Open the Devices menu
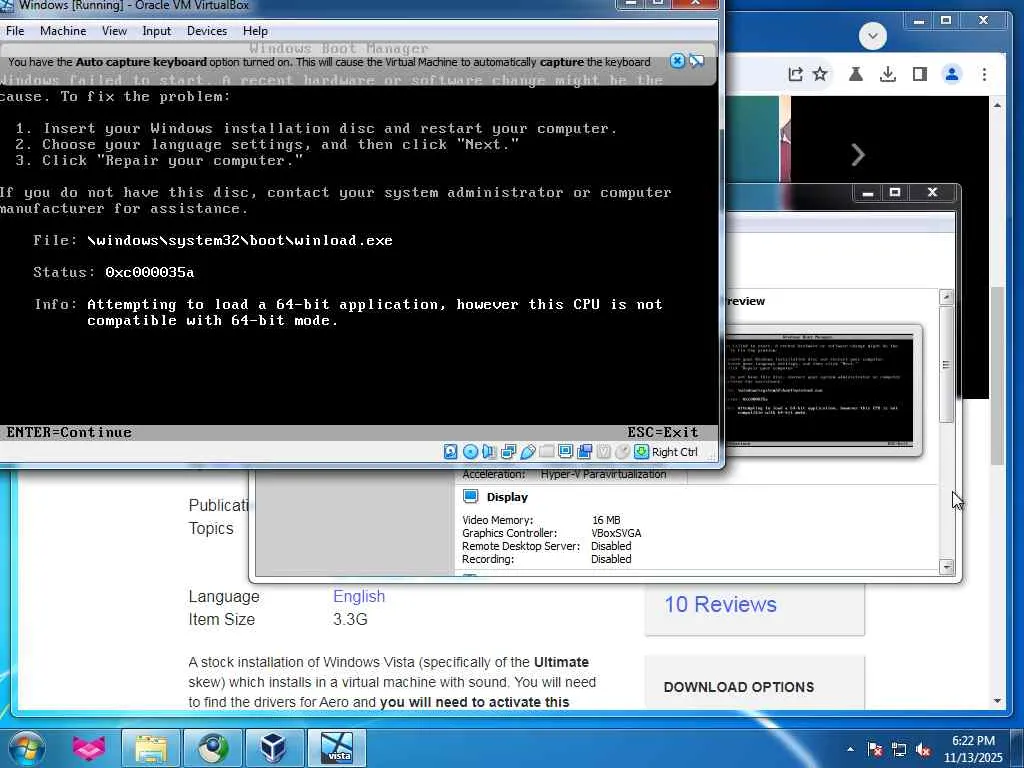The image size is (1024, 768). click(x=207, y=31)
